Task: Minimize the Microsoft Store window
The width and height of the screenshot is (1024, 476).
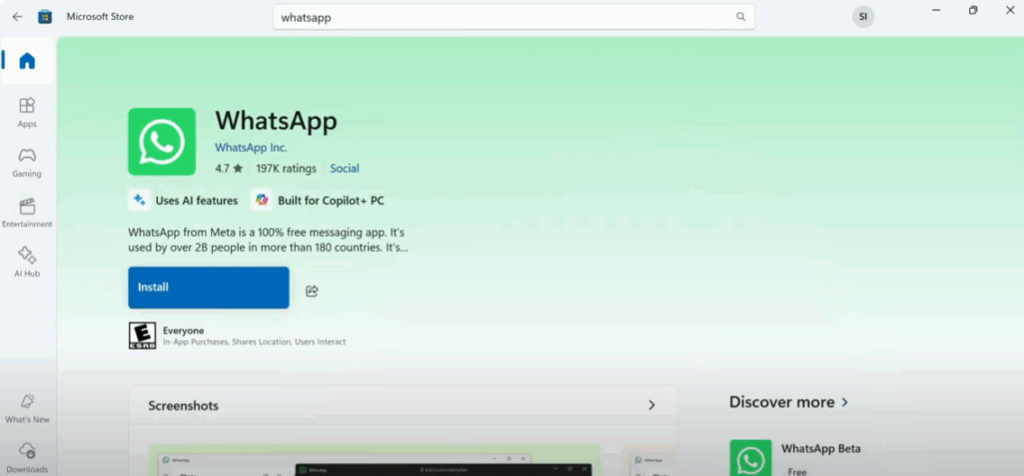Action: pos(936,10)
